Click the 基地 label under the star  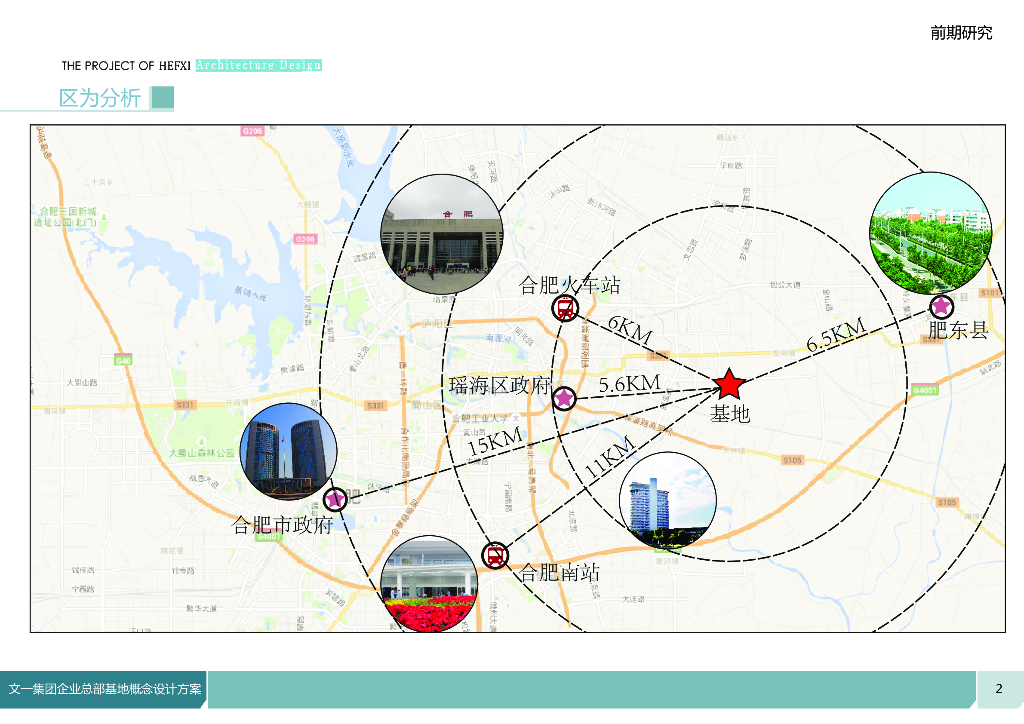tap(730, 414)
